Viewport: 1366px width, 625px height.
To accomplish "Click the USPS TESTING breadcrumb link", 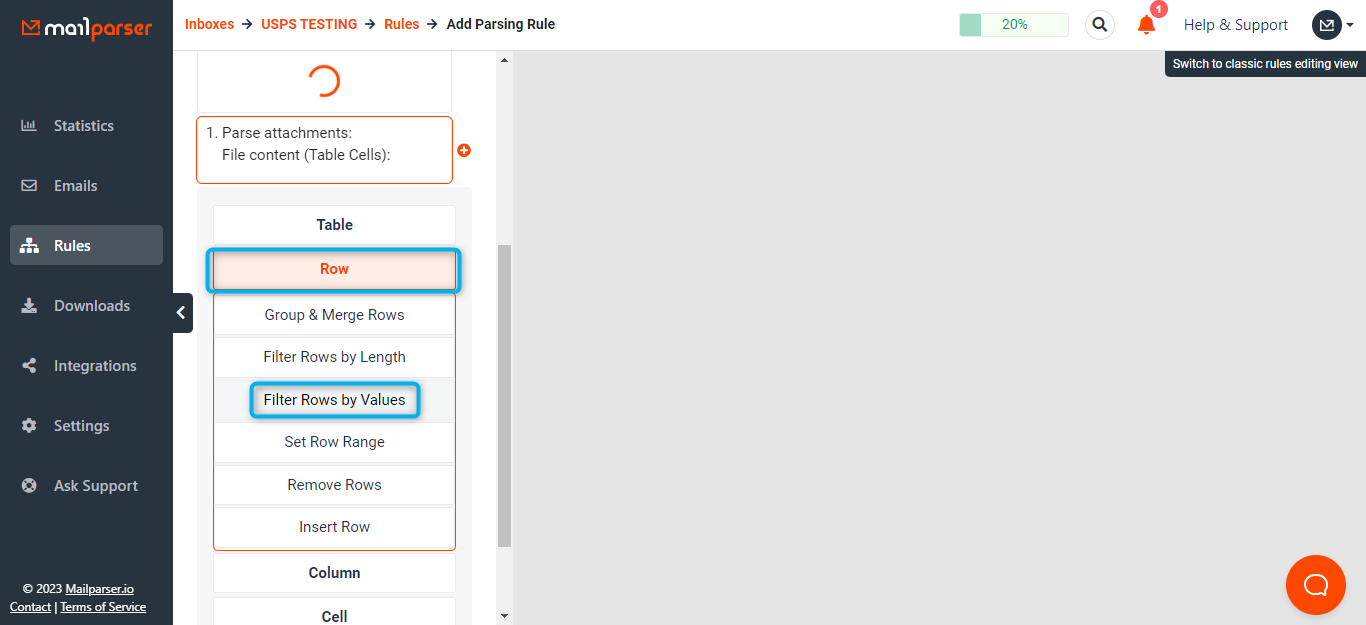I will pos(309,24).
